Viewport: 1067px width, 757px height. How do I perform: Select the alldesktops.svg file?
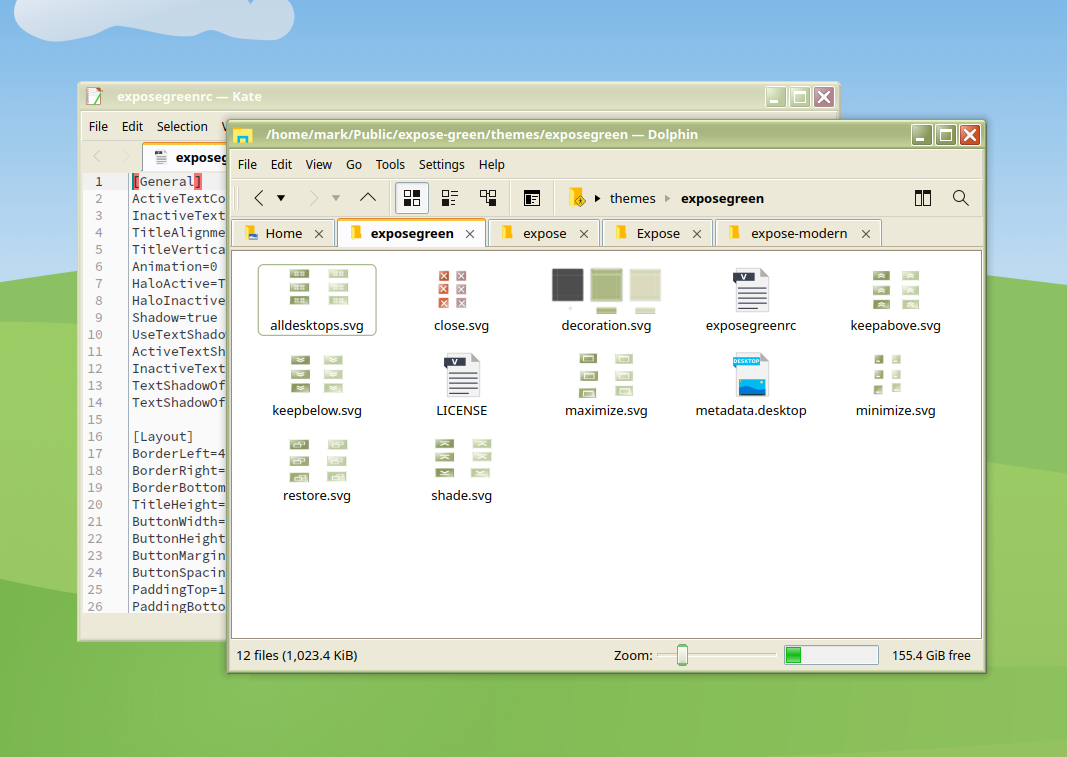tap(317, 300)
